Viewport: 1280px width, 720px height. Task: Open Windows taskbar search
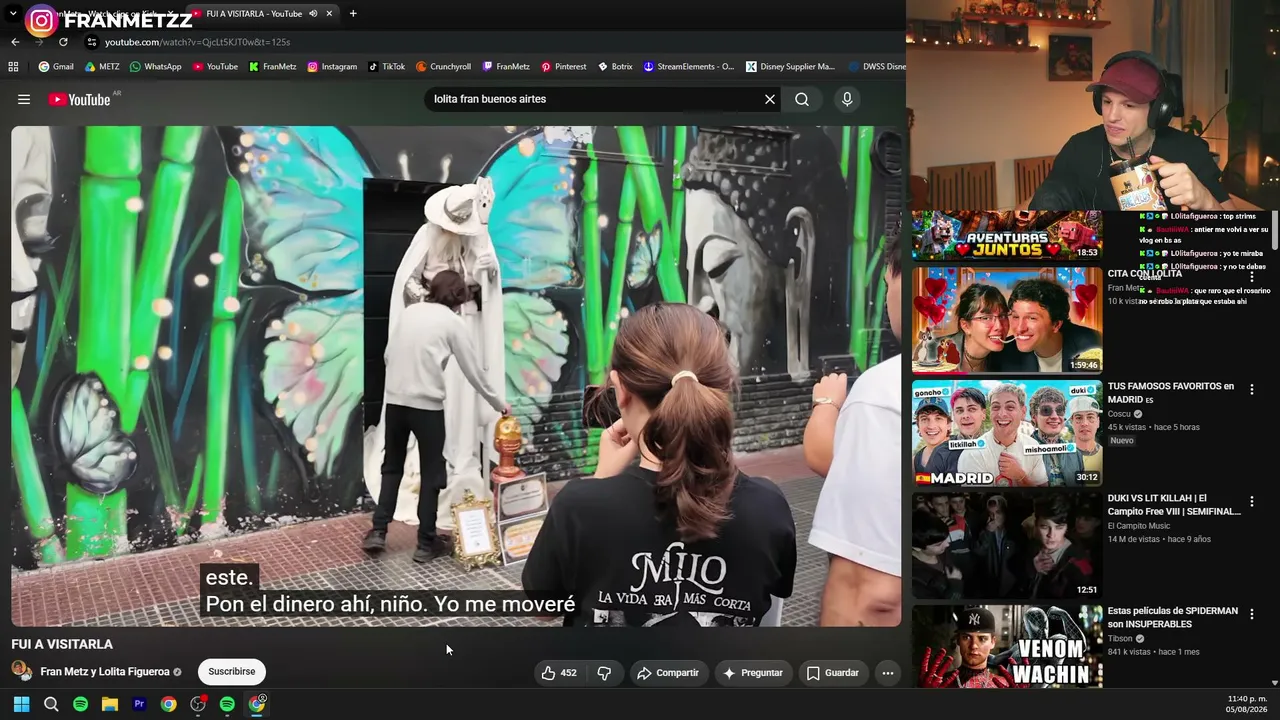coord(51,704)
